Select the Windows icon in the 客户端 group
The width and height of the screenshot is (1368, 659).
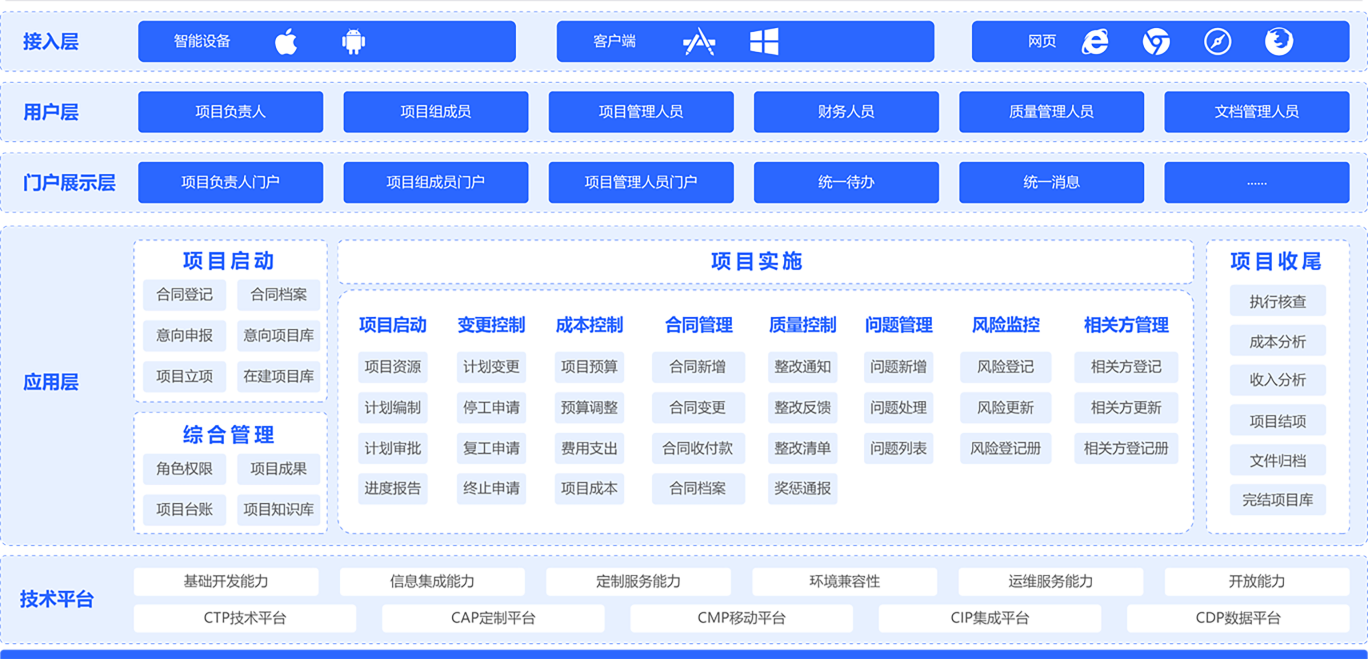coord(765,41)
